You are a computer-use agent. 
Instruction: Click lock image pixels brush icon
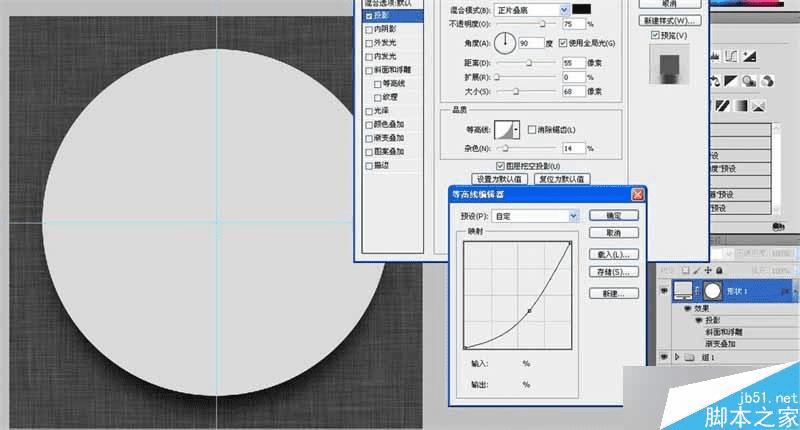tap(696, 270)
